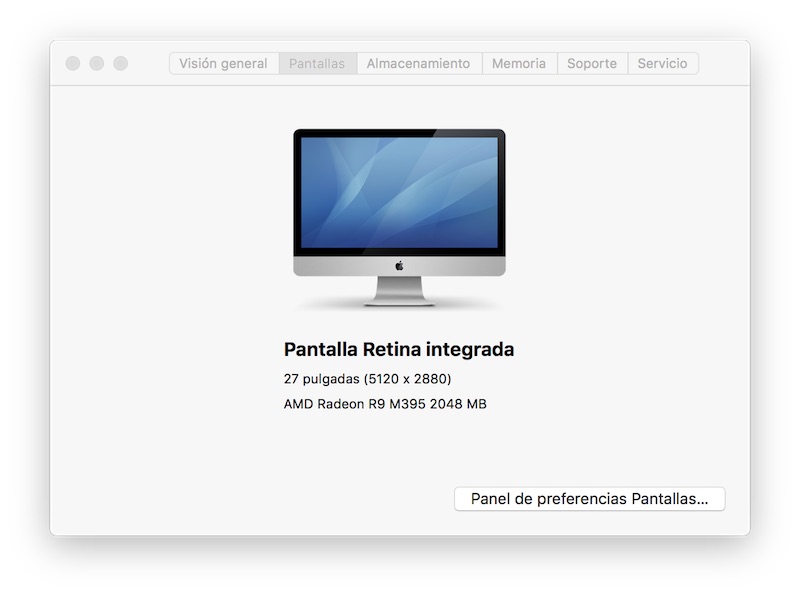Switch to the Servicio tab
Viewport: 800px width, 595px height.
coord(663,64)
